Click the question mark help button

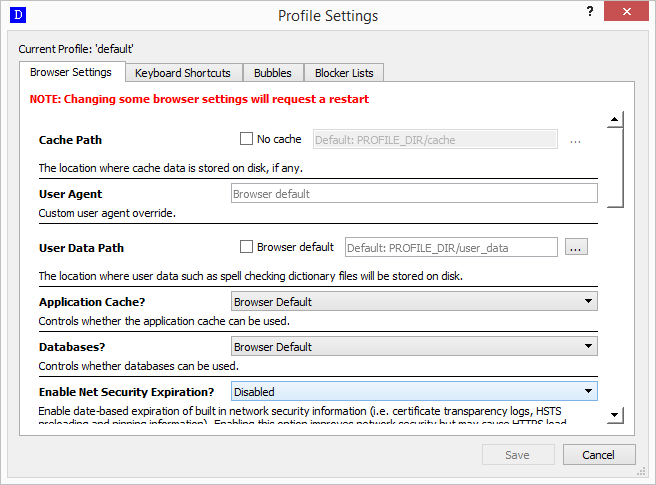tap(590, 11)
